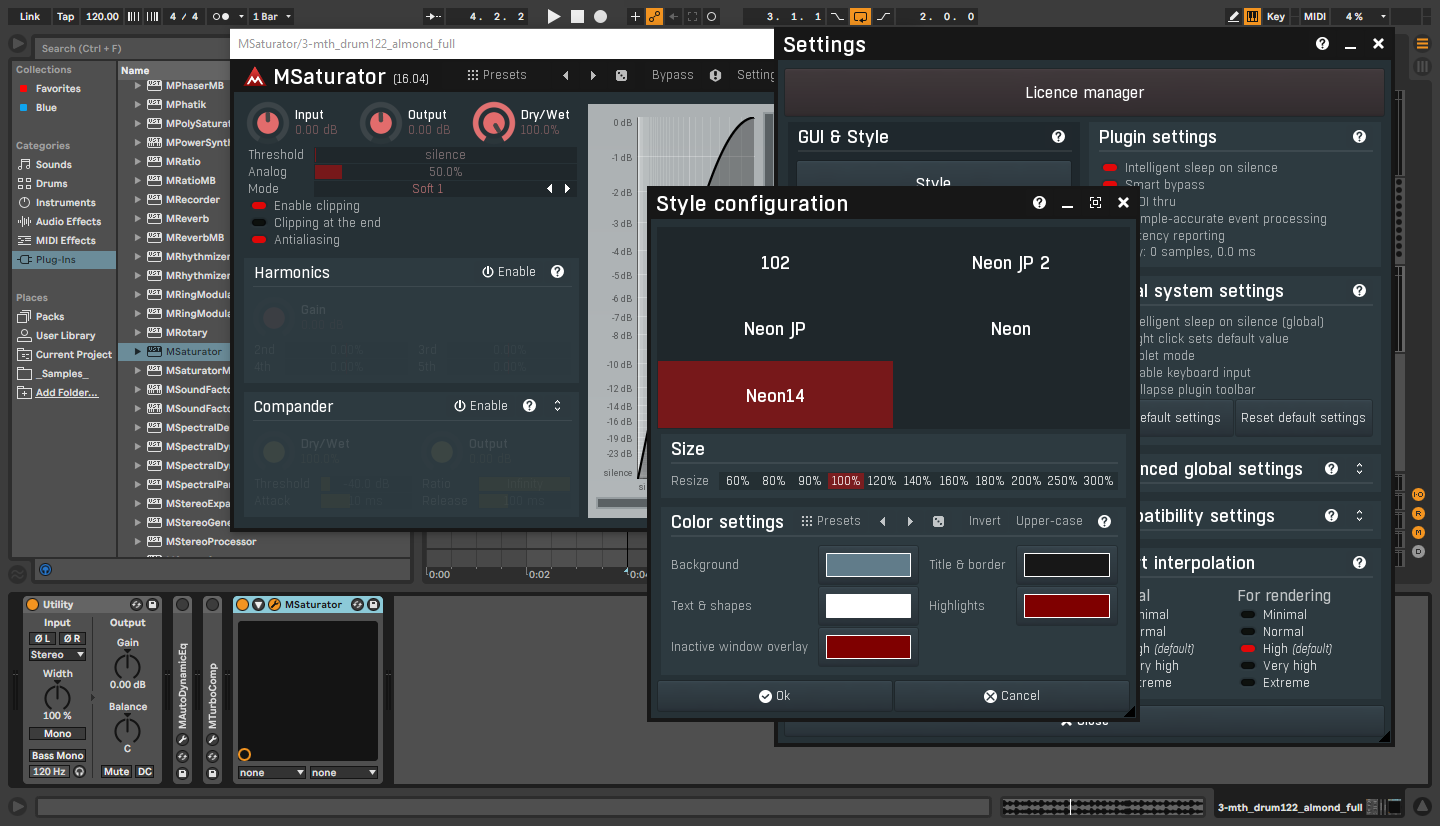The width and height of the screenshot is (1440, 826).
Task: Toggle the arrangement loop switch
Action: click(x=860, y=16)
